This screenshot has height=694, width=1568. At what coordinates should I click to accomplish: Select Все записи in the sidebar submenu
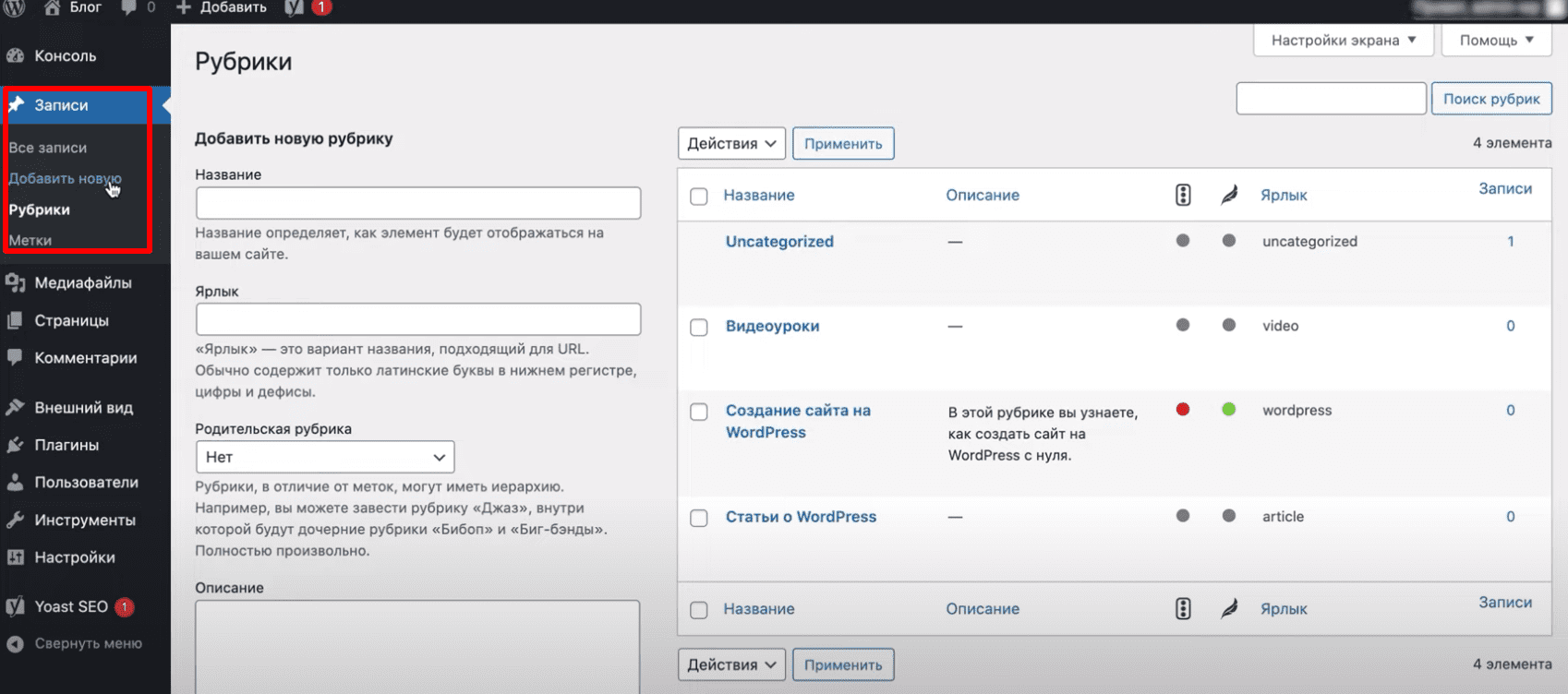coord(48,148)
